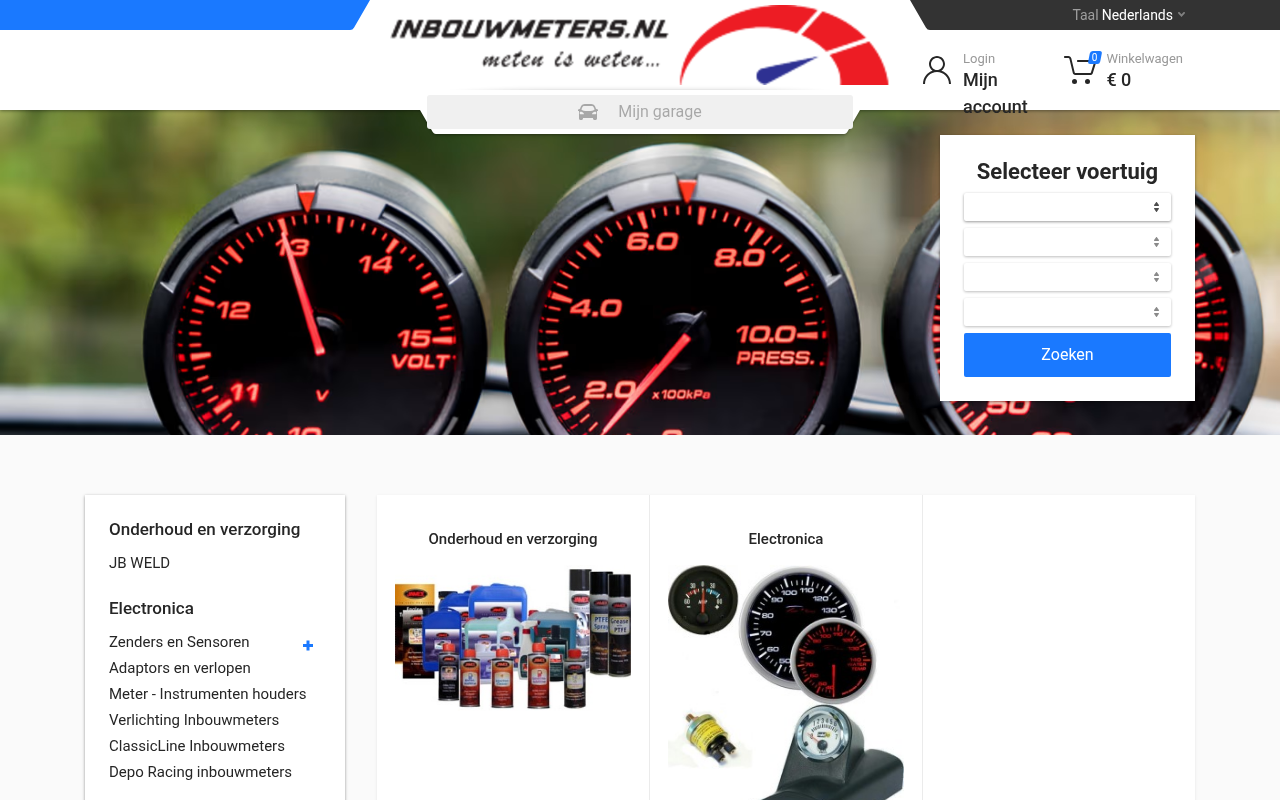Open Onderhoud en verzorging sidebar heading

click(x=204, y=529)
